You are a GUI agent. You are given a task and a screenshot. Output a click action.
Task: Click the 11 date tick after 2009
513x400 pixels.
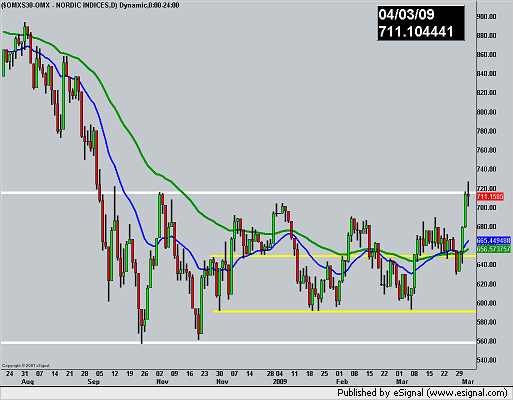click(294, 374)
